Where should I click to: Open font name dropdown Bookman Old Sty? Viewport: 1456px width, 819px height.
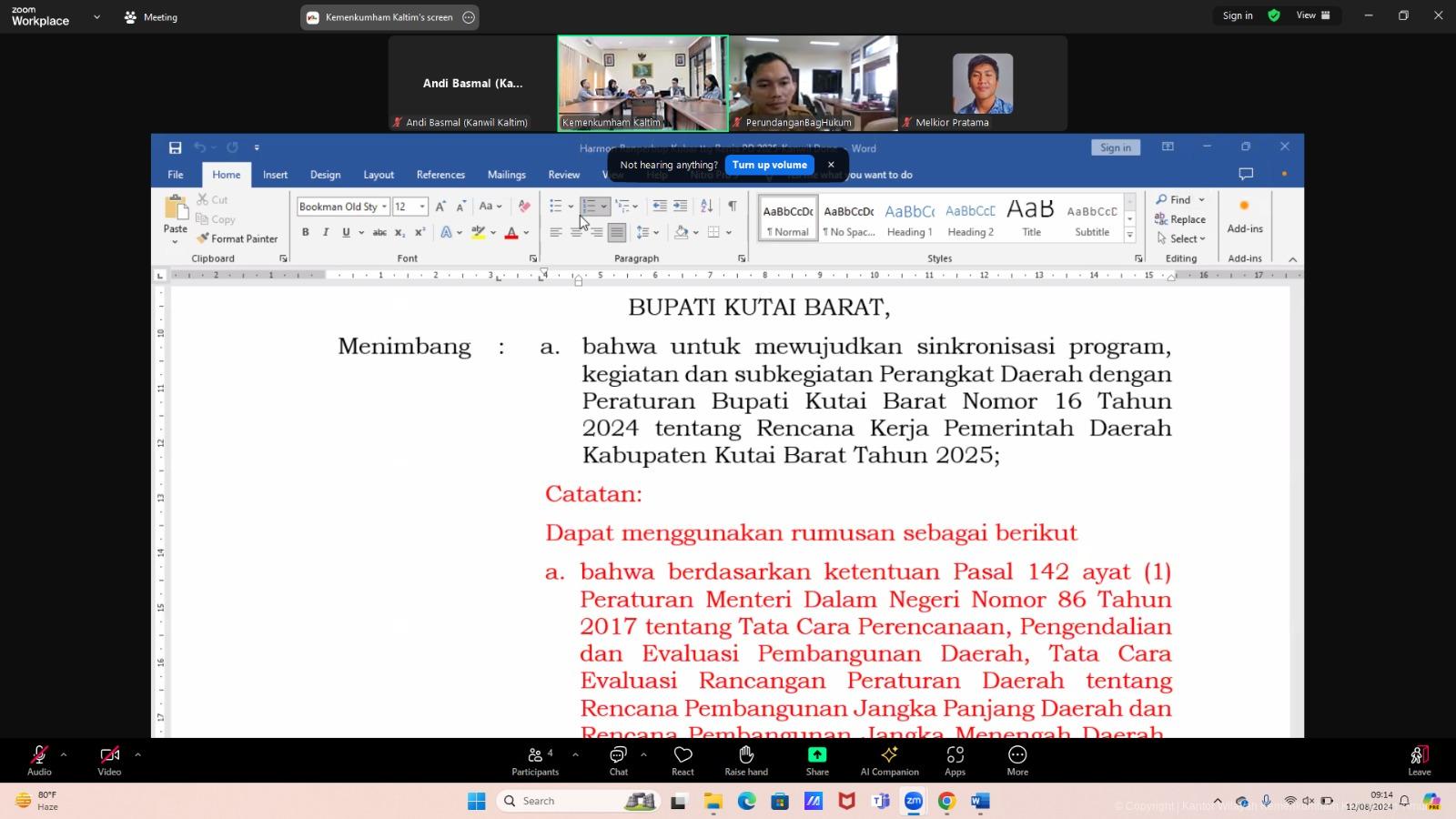tap(384, 207)
